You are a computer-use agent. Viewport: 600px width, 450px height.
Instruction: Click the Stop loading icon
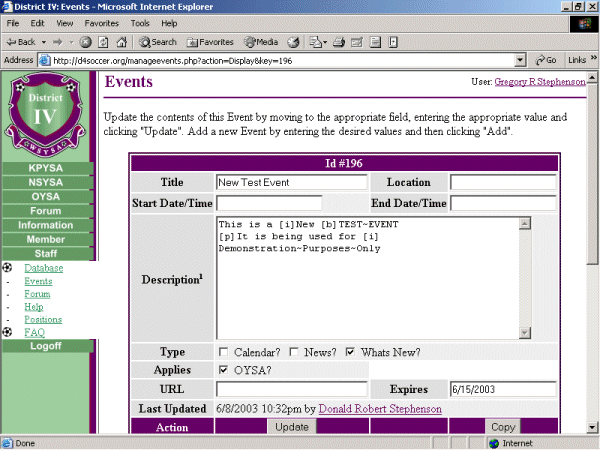pos(86,42)
